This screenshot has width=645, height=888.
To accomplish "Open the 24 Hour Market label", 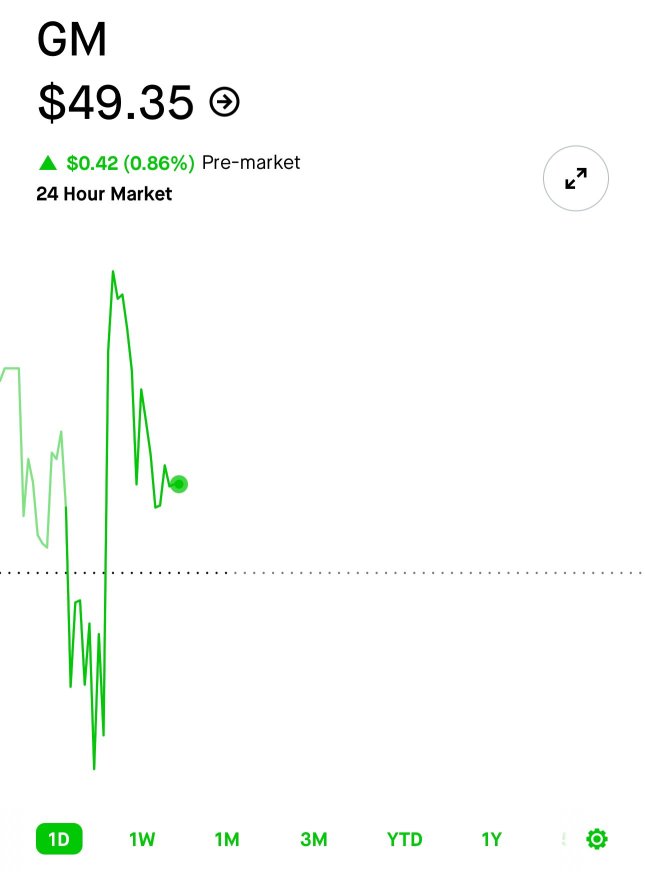I will (104, 194).
